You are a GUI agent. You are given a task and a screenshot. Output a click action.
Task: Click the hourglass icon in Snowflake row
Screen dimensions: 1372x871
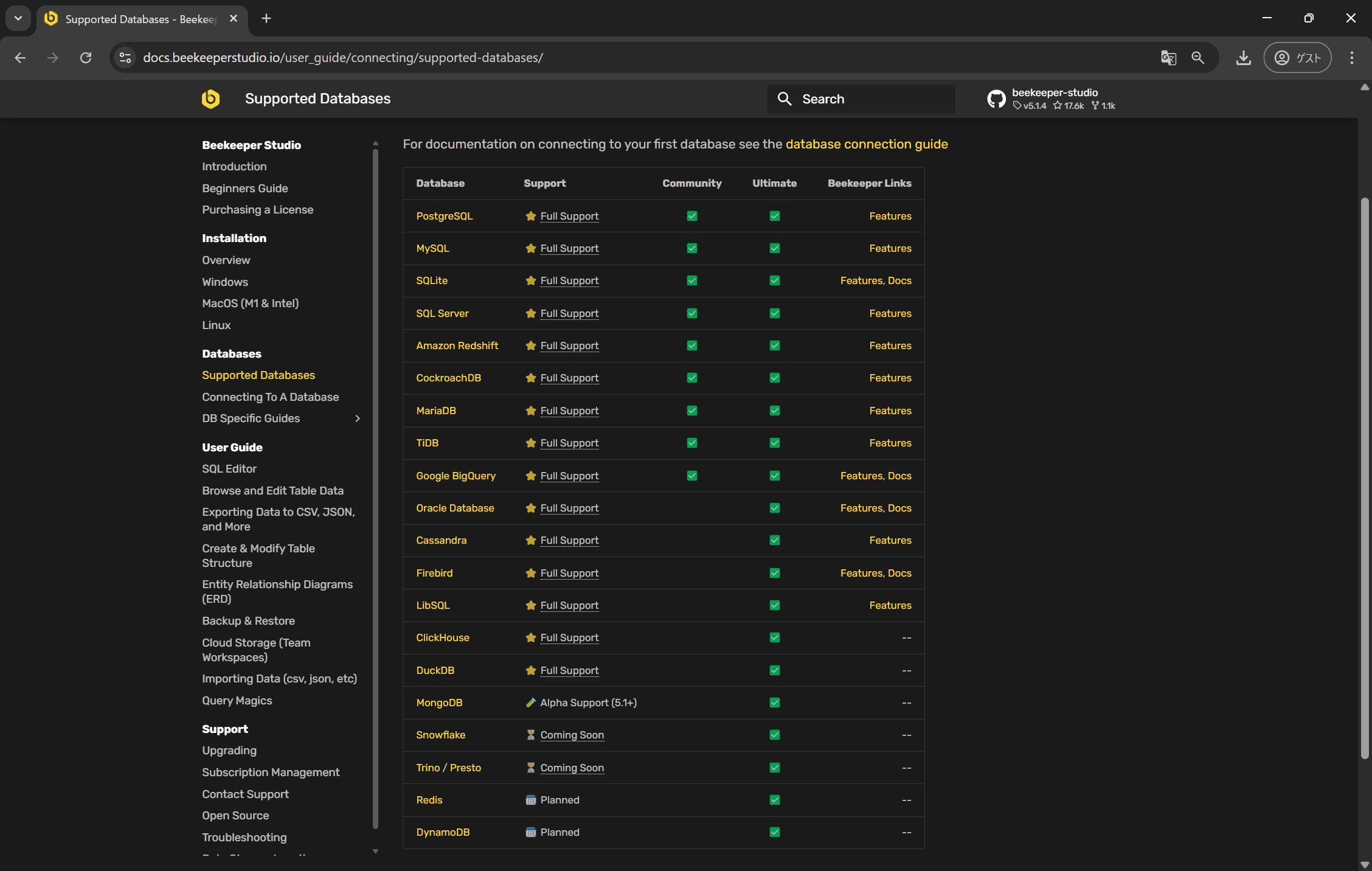(530, 735)
